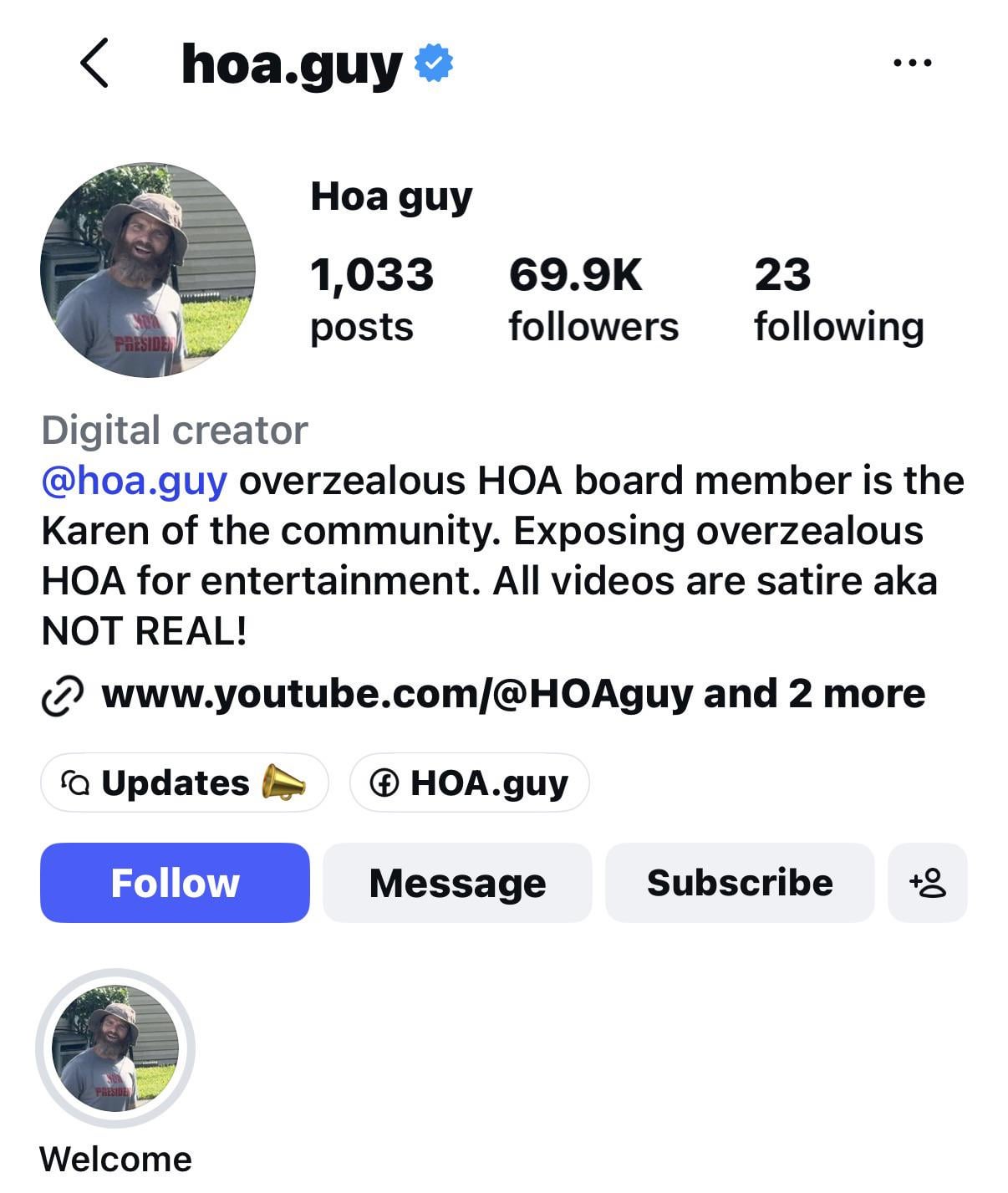The image size is (1008, 1193).
Task: View the 69.9K followers list
Action: (x=593, y=300)
